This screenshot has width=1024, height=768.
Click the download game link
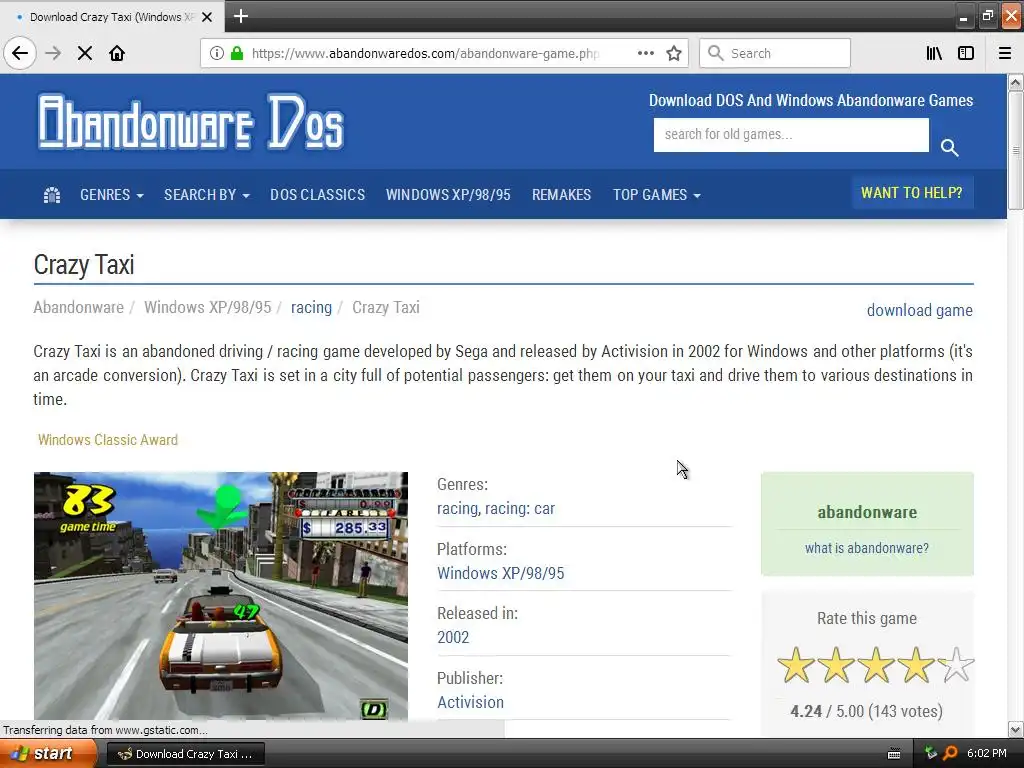tap(920, 310)
